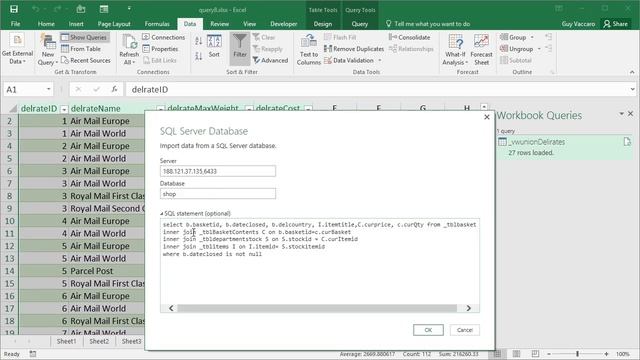Image resolution: width=640 pixels, height=360 pixels.
Task: Open Get External Data menu
Action: [x=17, y=50]
